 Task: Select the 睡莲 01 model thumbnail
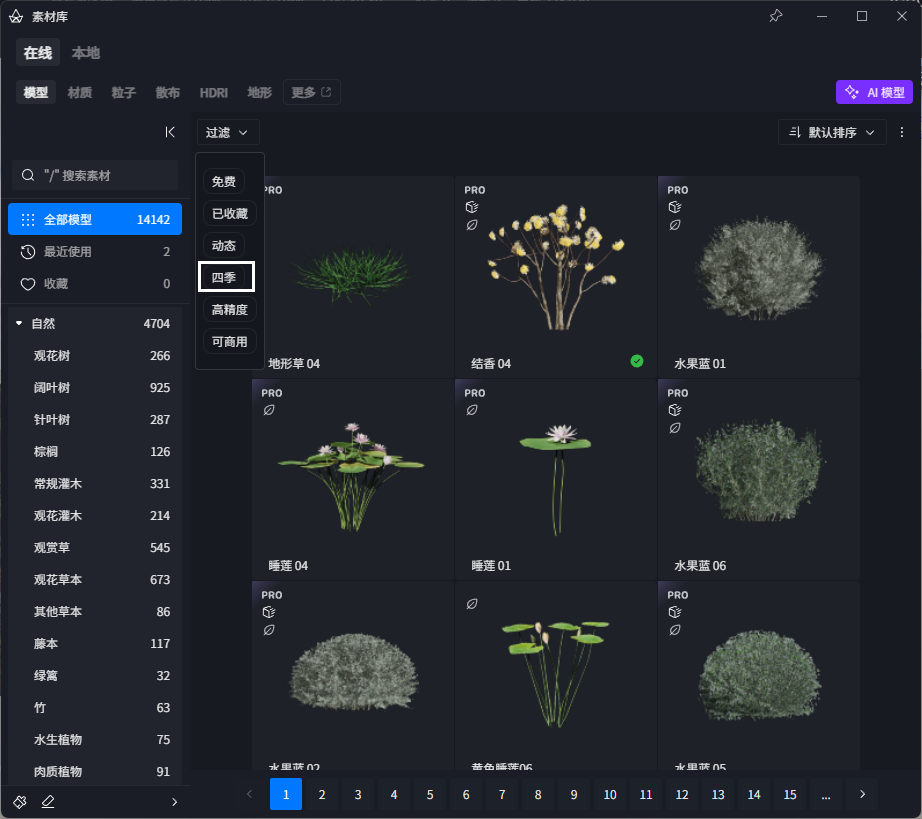pyautogui.click(x=556, y=479)
